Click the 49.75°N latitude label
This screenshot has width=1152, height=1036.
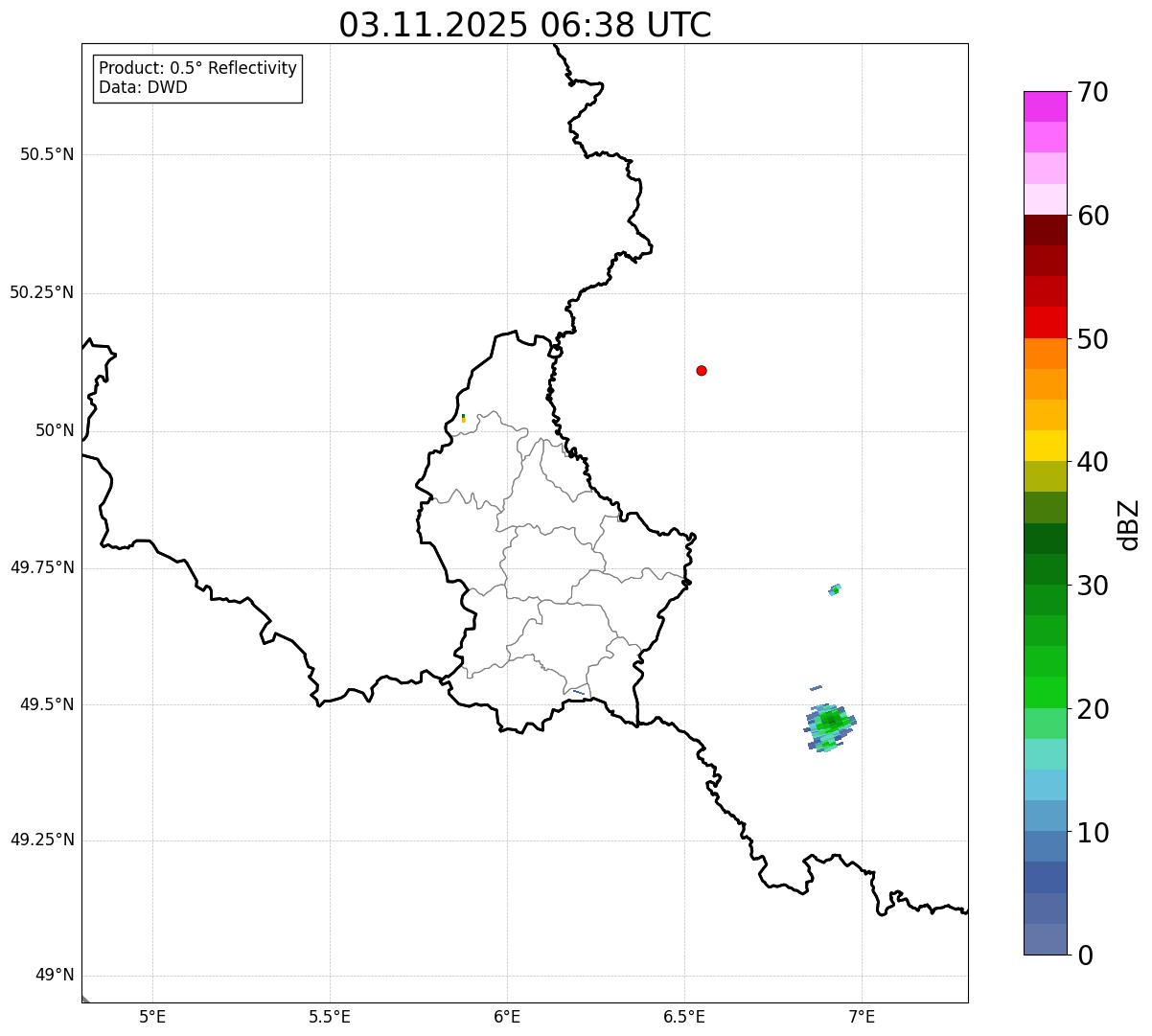tap(42, 567)
